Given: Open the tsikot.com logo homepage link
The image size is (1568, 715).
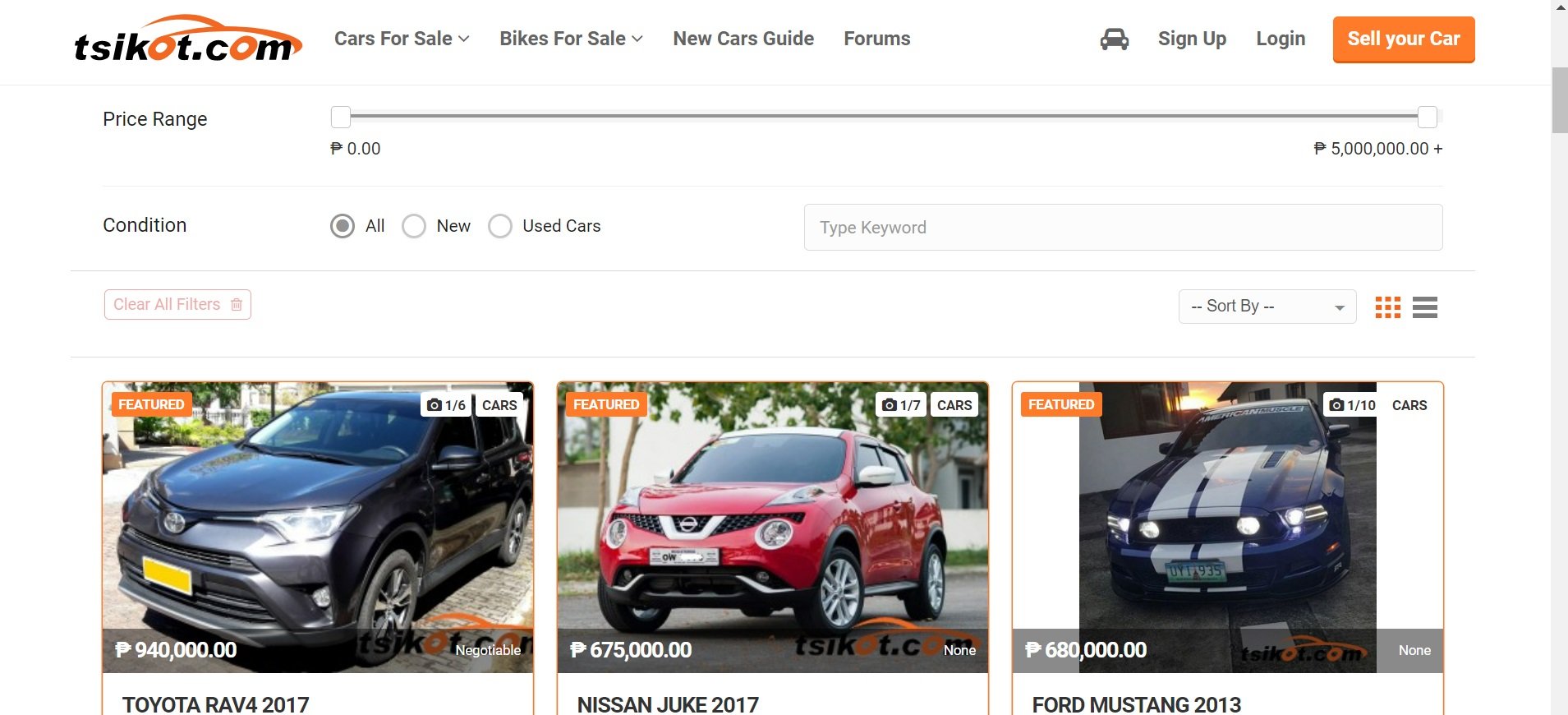Looking at the screenshot, I should [x=188, y=39].
